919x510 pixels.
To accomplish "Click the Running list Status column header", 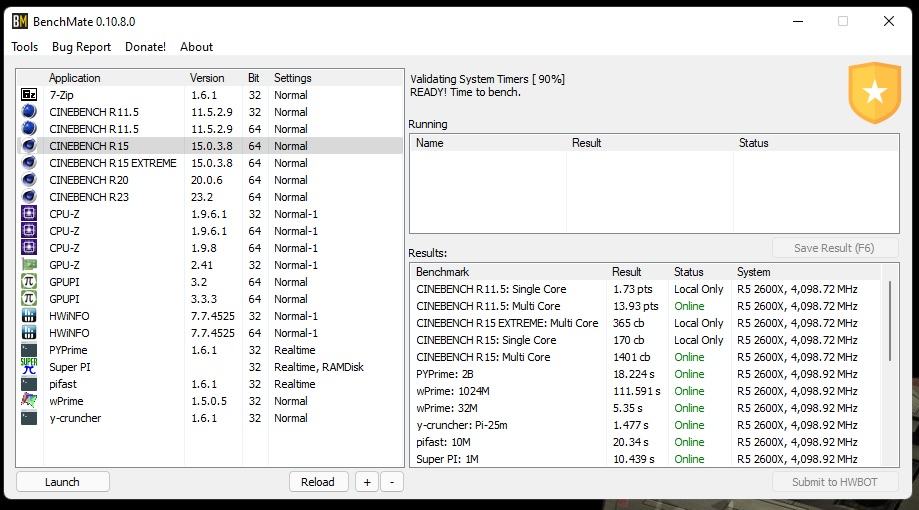I will coord(815,143).
